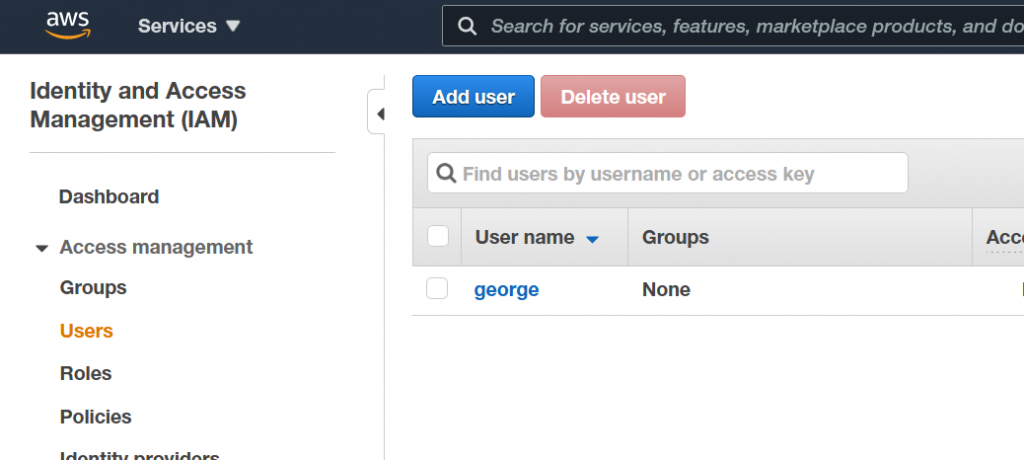Open Policies in the sidebar
Viewport: 1024px width, 460px height.
coord(95,416)
